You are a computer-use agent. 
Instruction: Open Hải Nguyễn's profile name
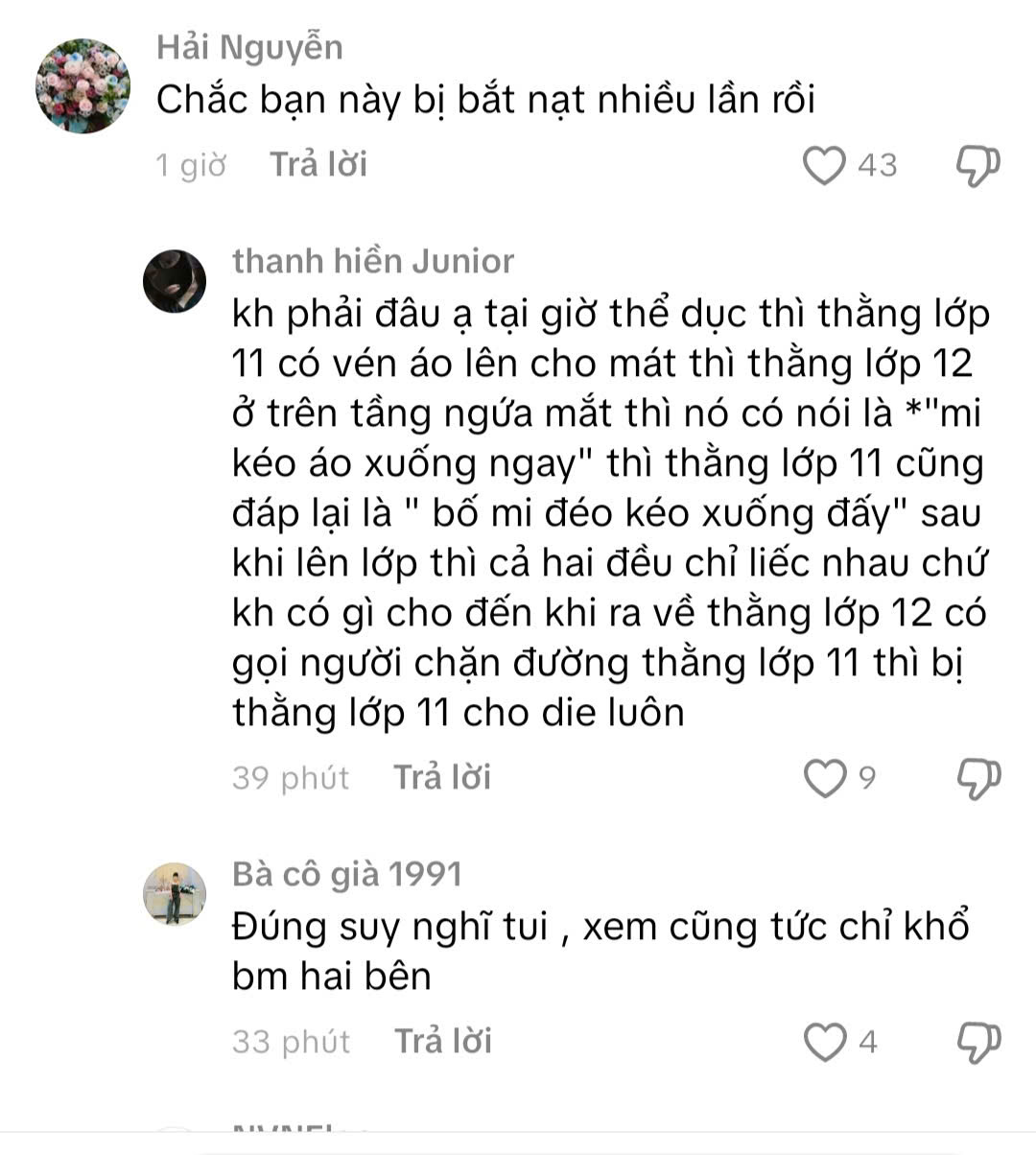(x=249, y=47)
